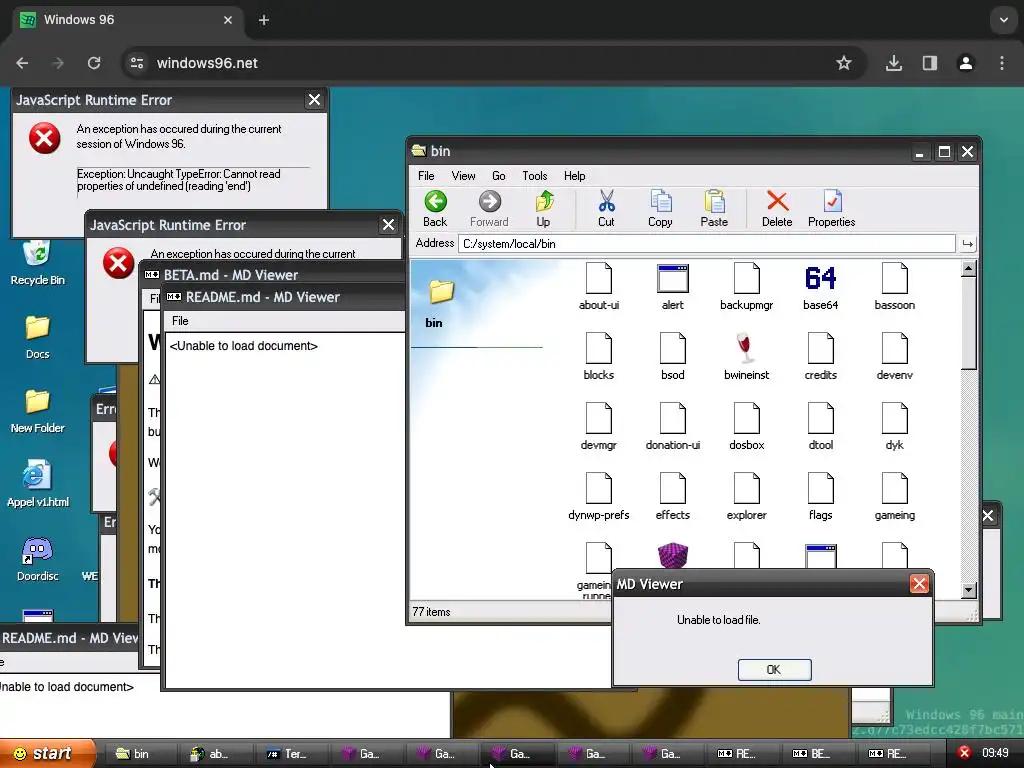This screenshot has height=768, width=1024.
Task: Open the Go menu in bin explorer
Action: click(x=498, y=176)
